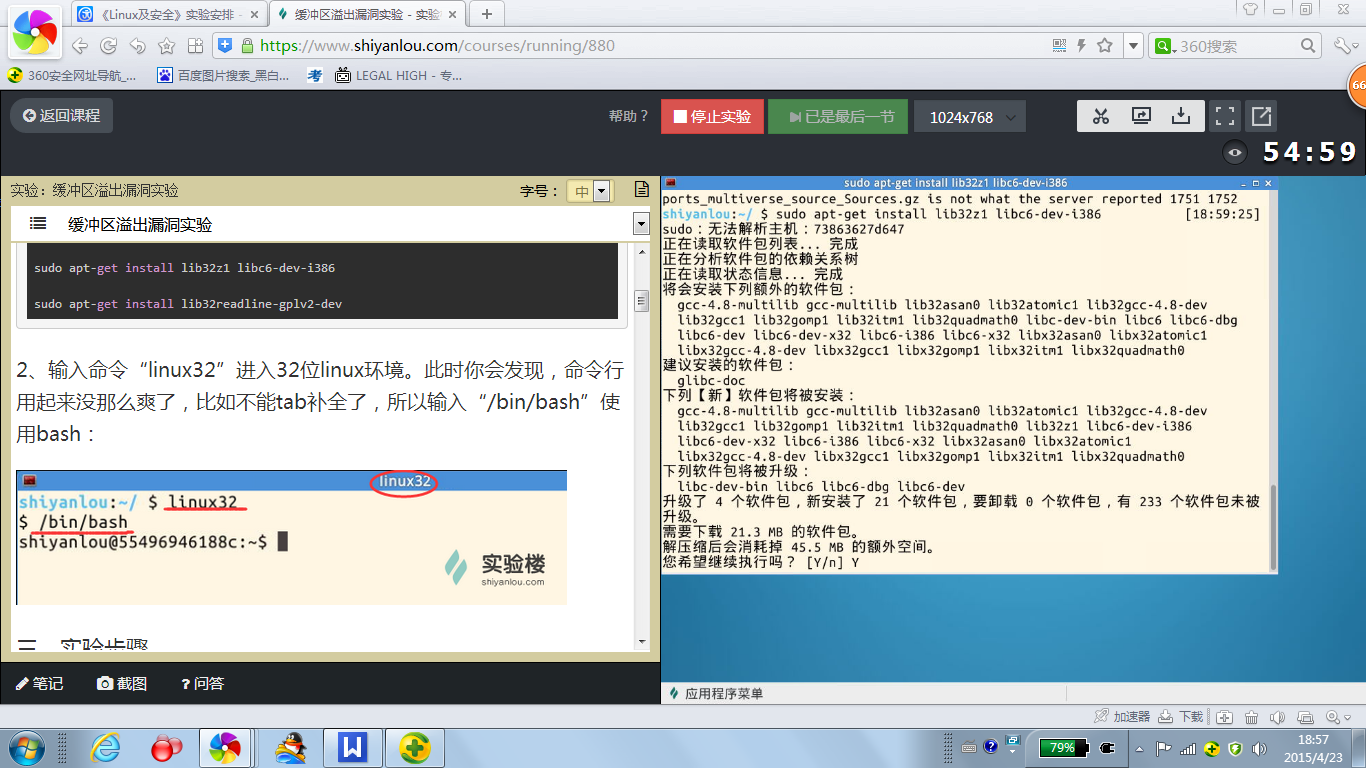Open the 360 search engine selector dropdown
Viewport: 1366px width, 768px height.
coord(1164,46)
